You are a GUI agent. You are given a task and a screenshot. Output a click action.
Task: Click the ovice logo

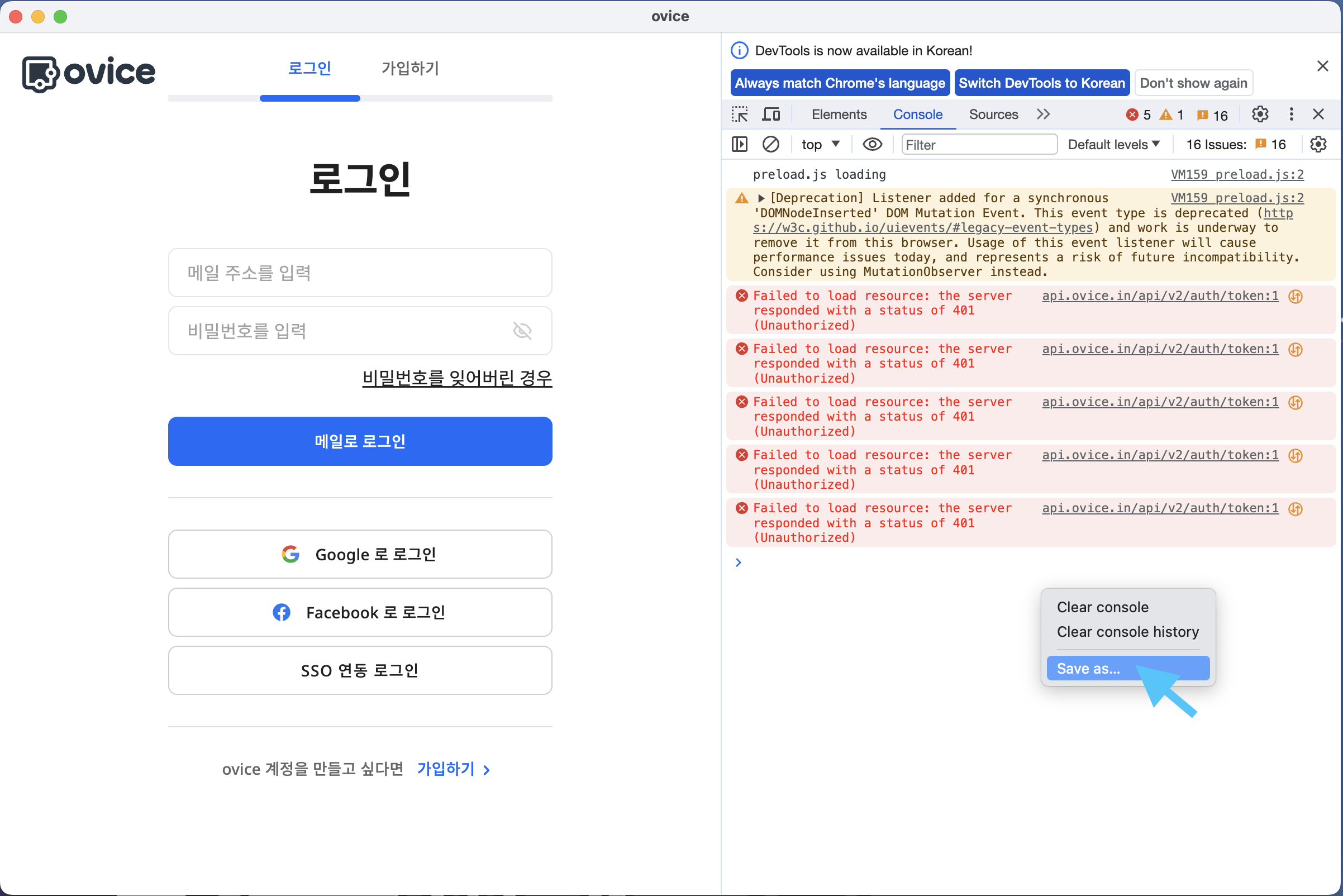[x=89, y=74]
